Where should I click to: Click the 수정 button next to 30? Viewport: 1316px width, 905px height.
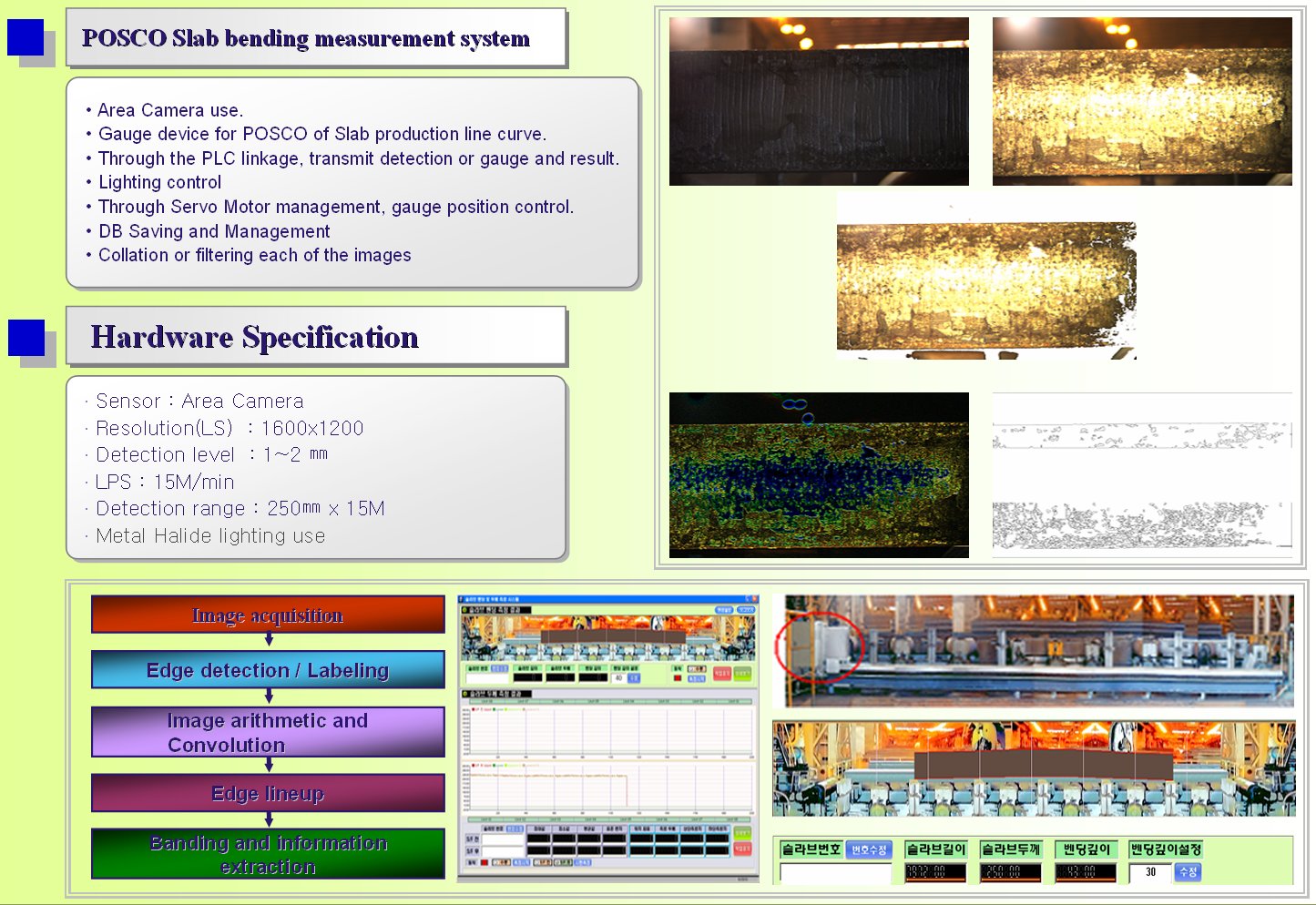click(1188, 872)
